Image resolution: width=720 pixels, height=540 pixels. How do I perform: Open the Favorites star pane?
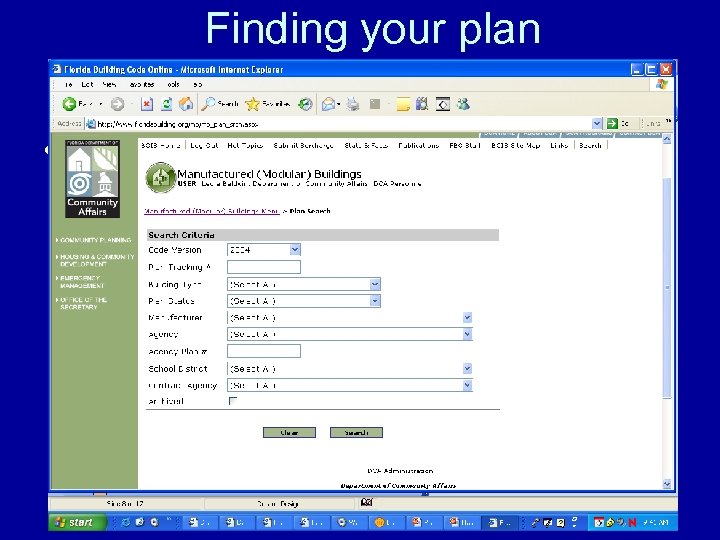coord(267,104)
